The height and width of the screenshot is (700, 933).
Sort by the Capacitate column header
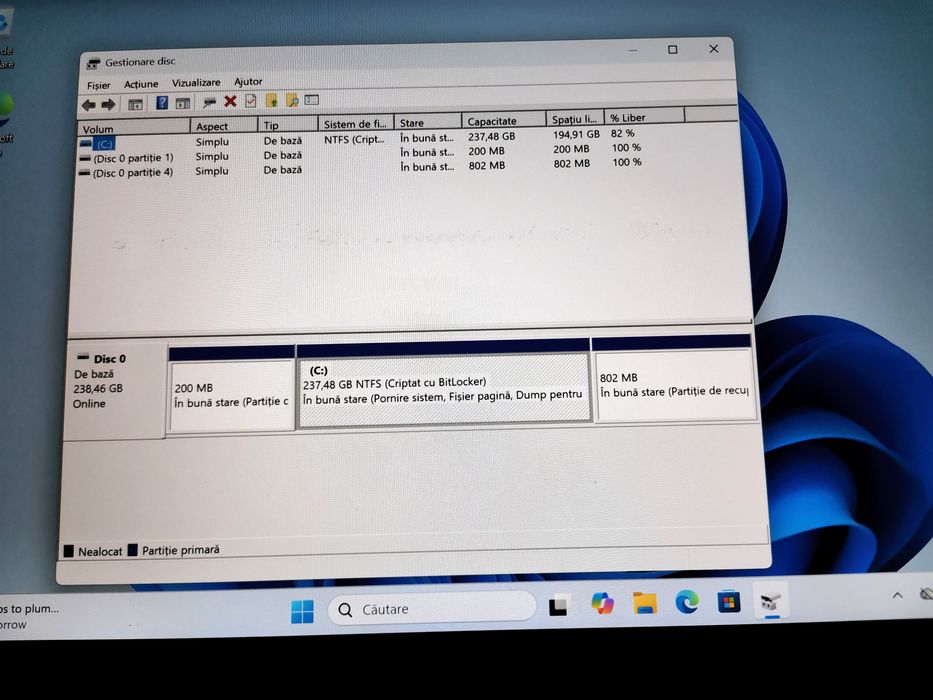503,121
